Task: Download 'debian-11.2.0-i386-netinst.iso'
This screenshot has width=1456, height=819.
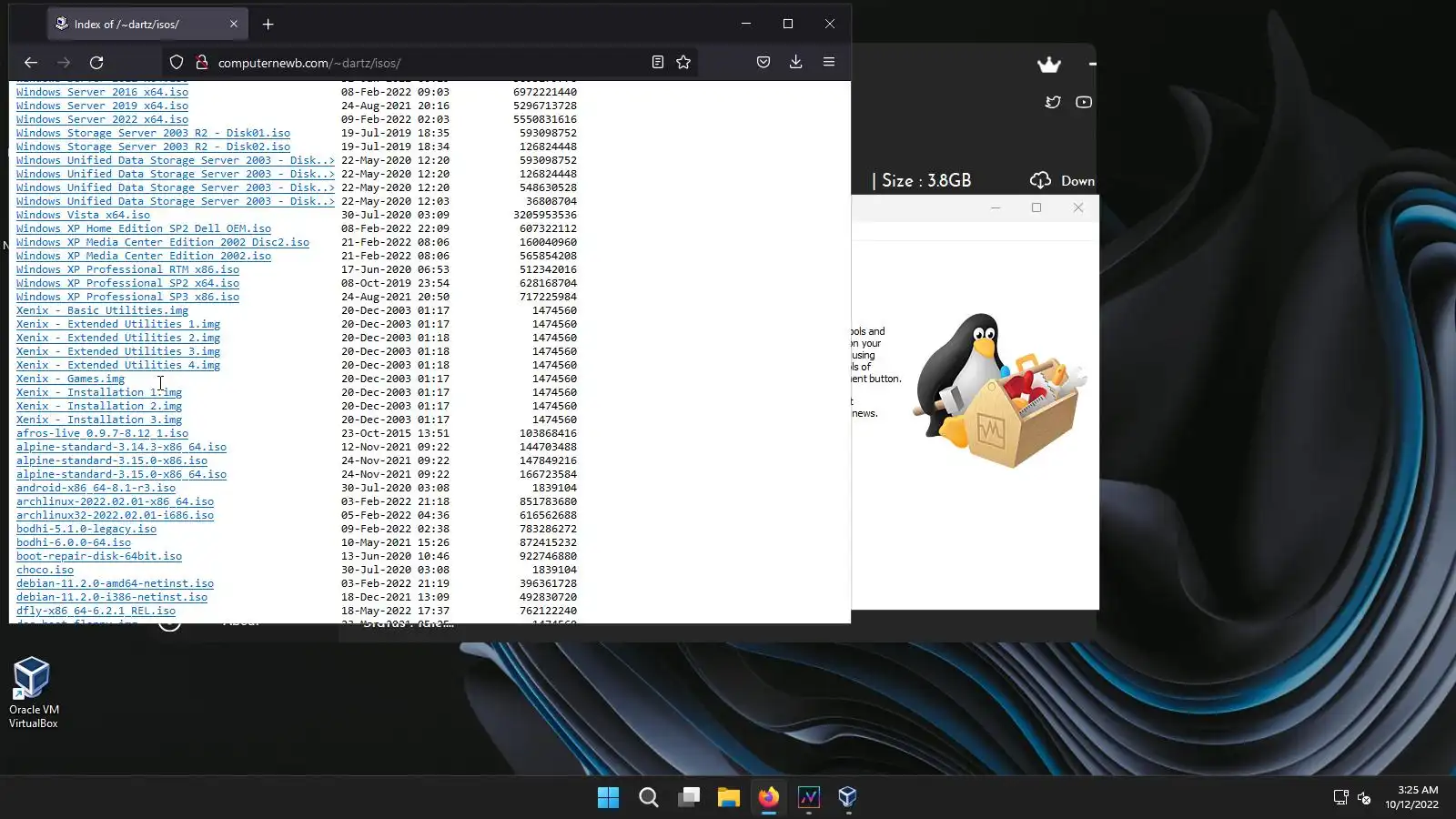Action: click(x=112, y=597)
